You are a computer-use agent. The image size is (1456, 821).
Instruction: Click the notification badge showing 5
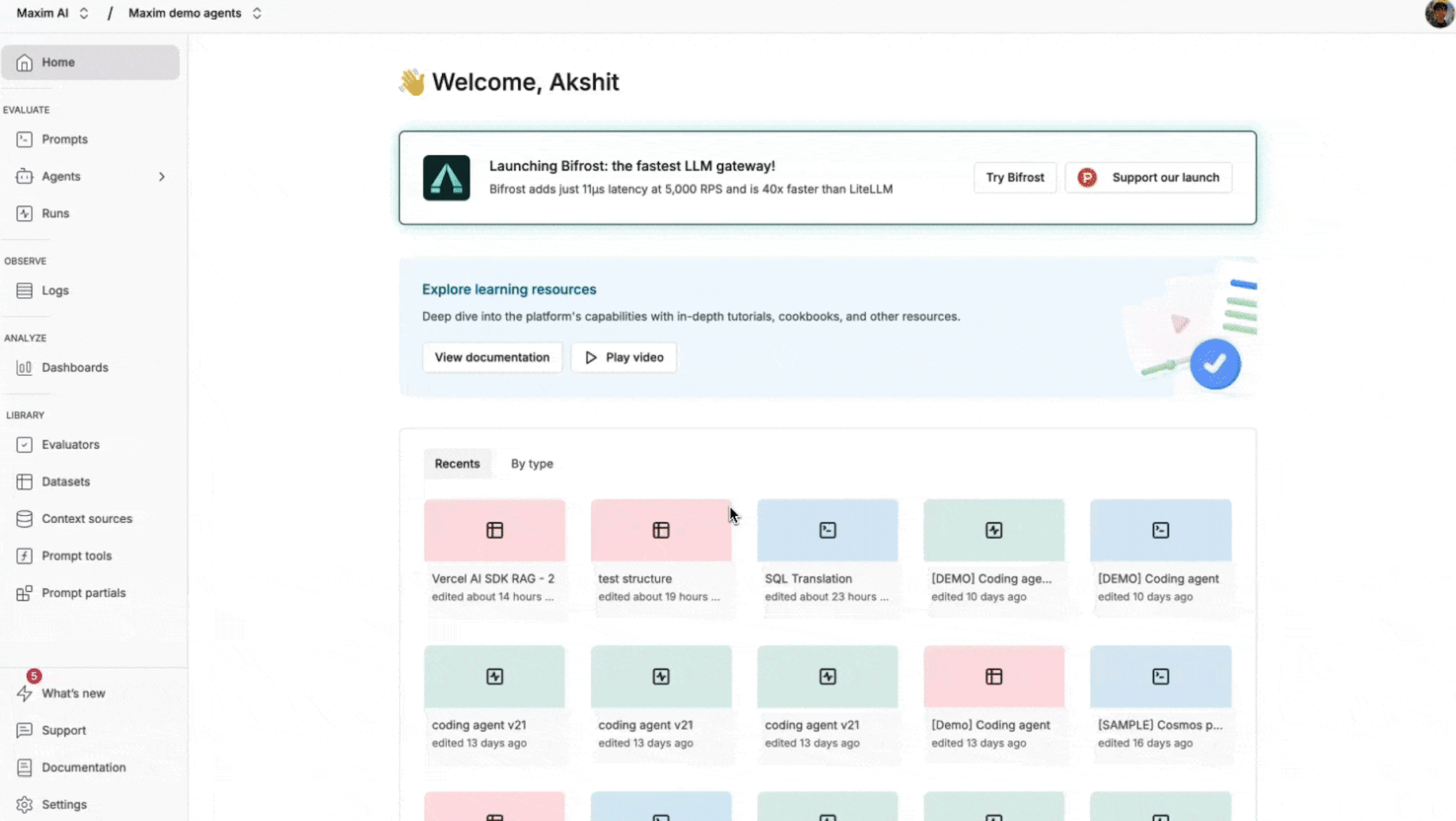click(x=33, y=676)
